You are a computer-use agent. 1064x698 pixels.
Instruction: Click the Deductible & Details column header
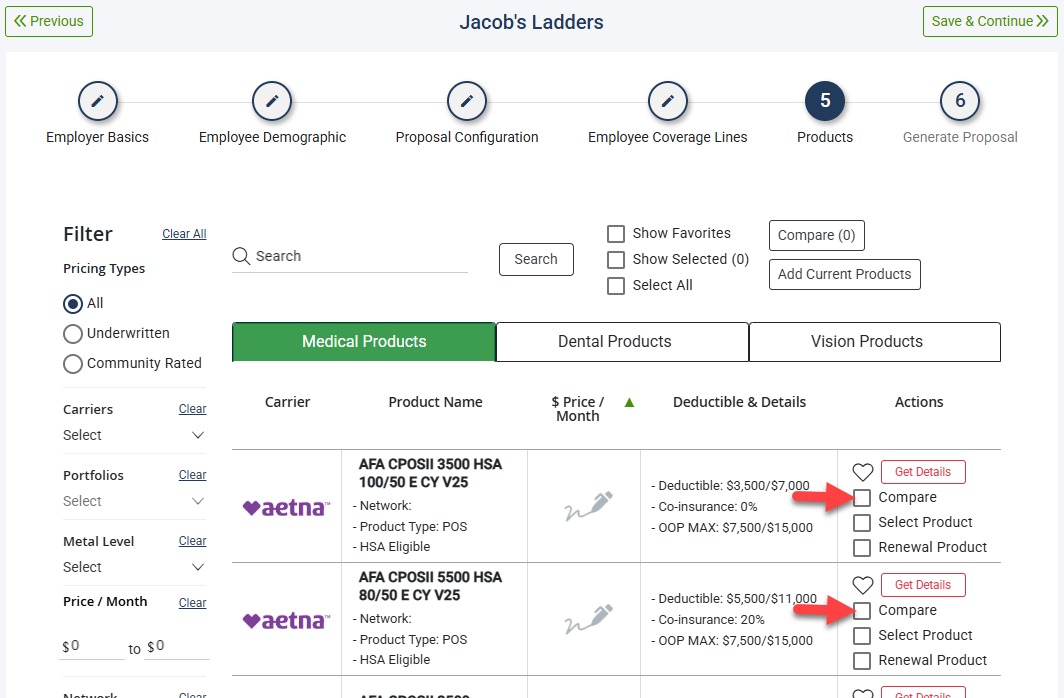pos(739,402)
